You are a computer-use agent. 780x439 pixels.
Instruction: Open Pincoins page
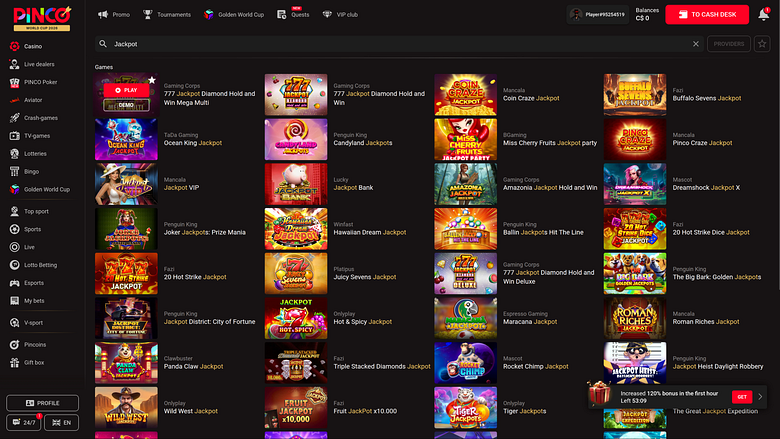[28, 345]
